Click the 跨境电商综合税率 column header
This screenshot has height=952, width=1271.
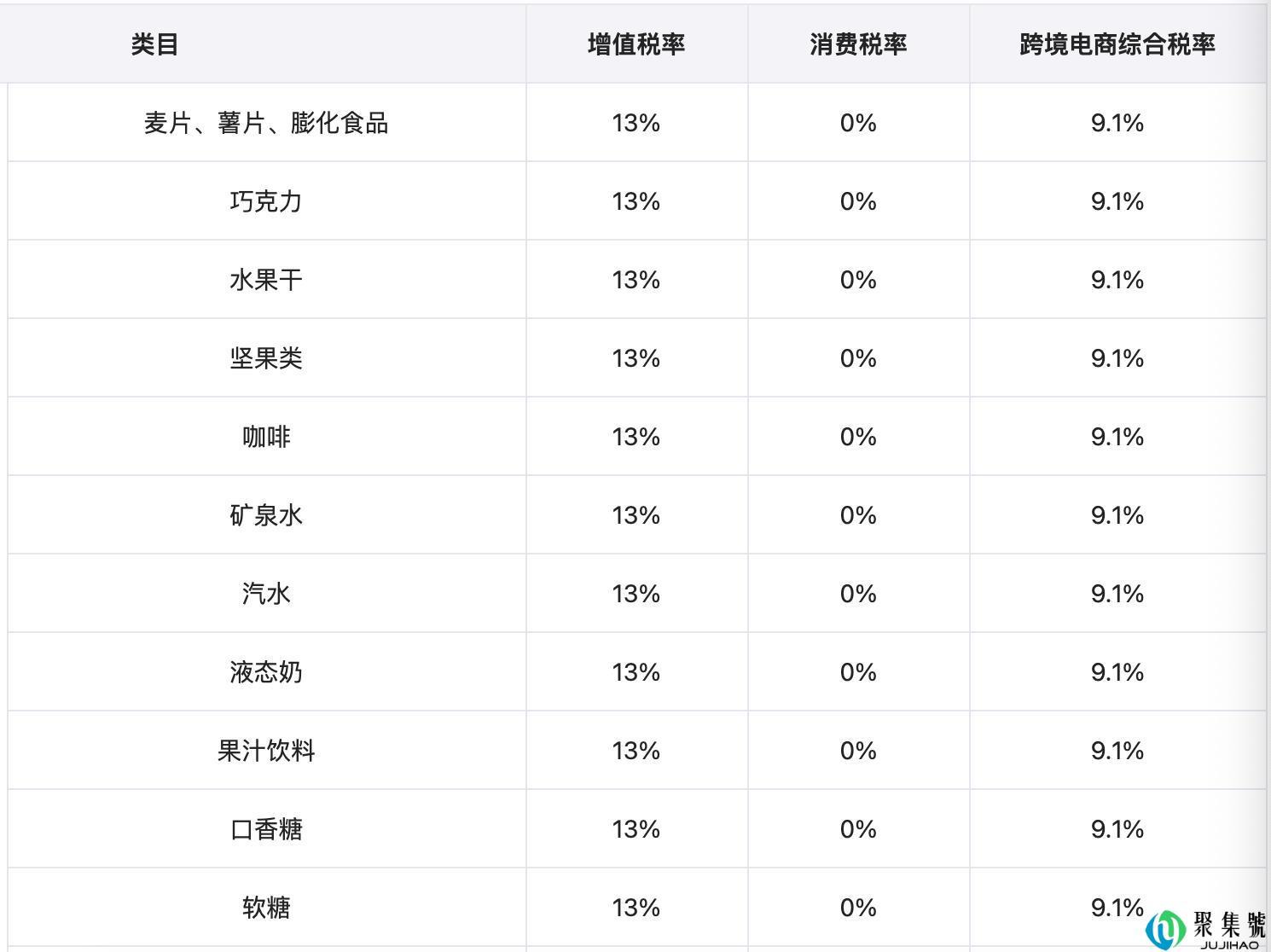click(1117, 44)
